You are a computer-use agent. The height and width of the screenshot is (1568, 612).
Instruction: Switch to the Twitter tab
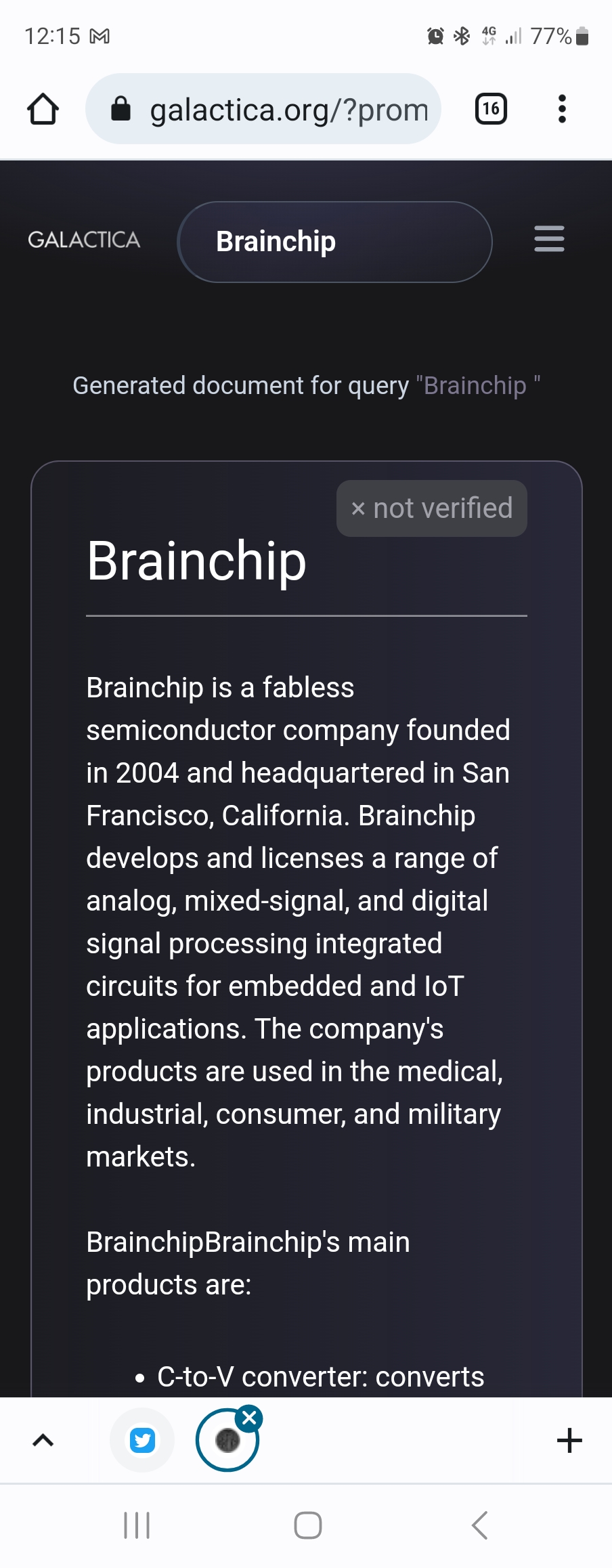tap(142, 1440)
